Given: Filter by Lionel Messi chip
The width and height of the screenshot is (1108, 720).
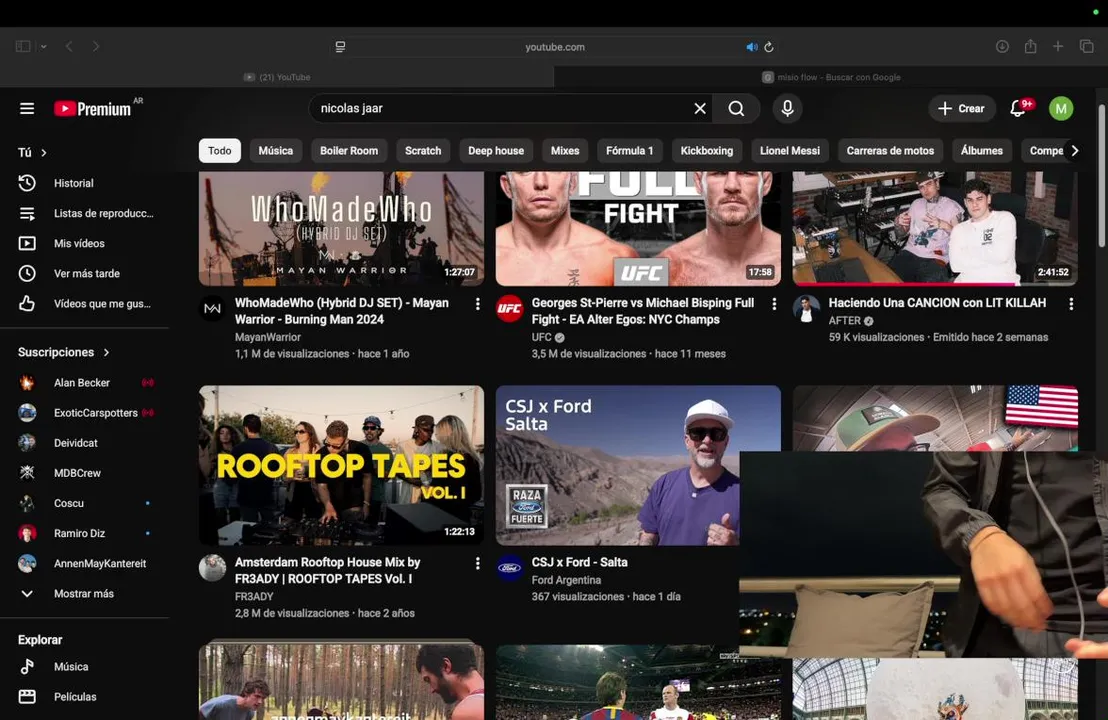Looking at the screenshot, I should pyautogui.click(x=790, y=151).
